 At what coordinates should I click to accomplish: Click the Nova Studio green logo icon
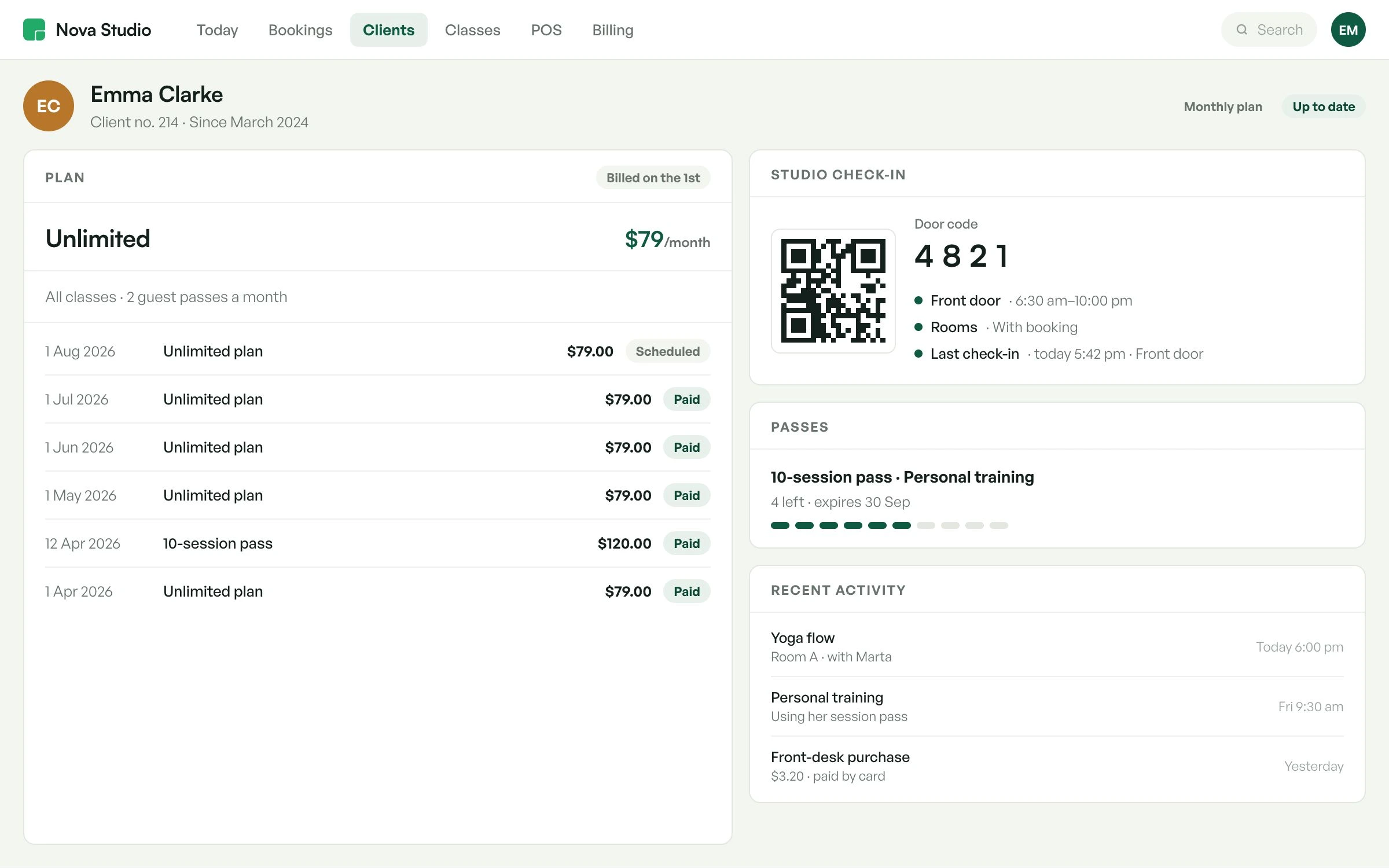(x=34, y=30)
